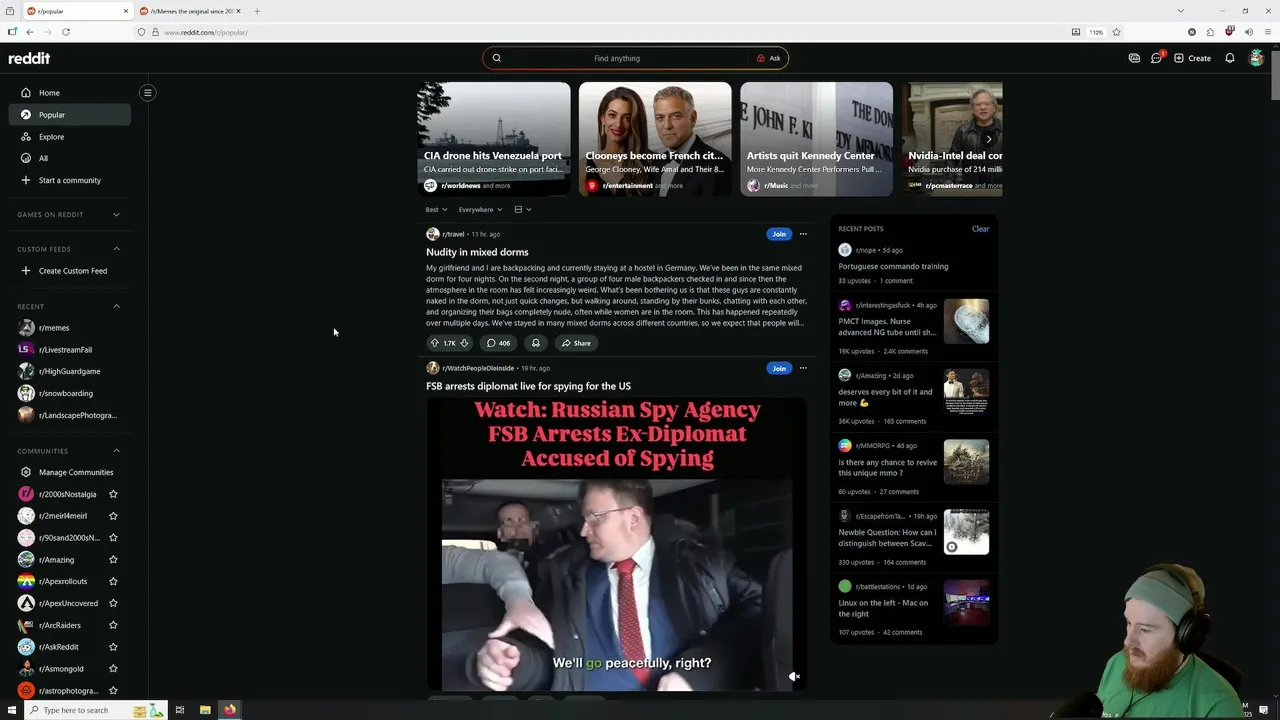Image resolution: width=1280 pixels, height=720 pixels.
Task: Open the browser list-all-tabs chevron
Action: tap(1181, 11)
